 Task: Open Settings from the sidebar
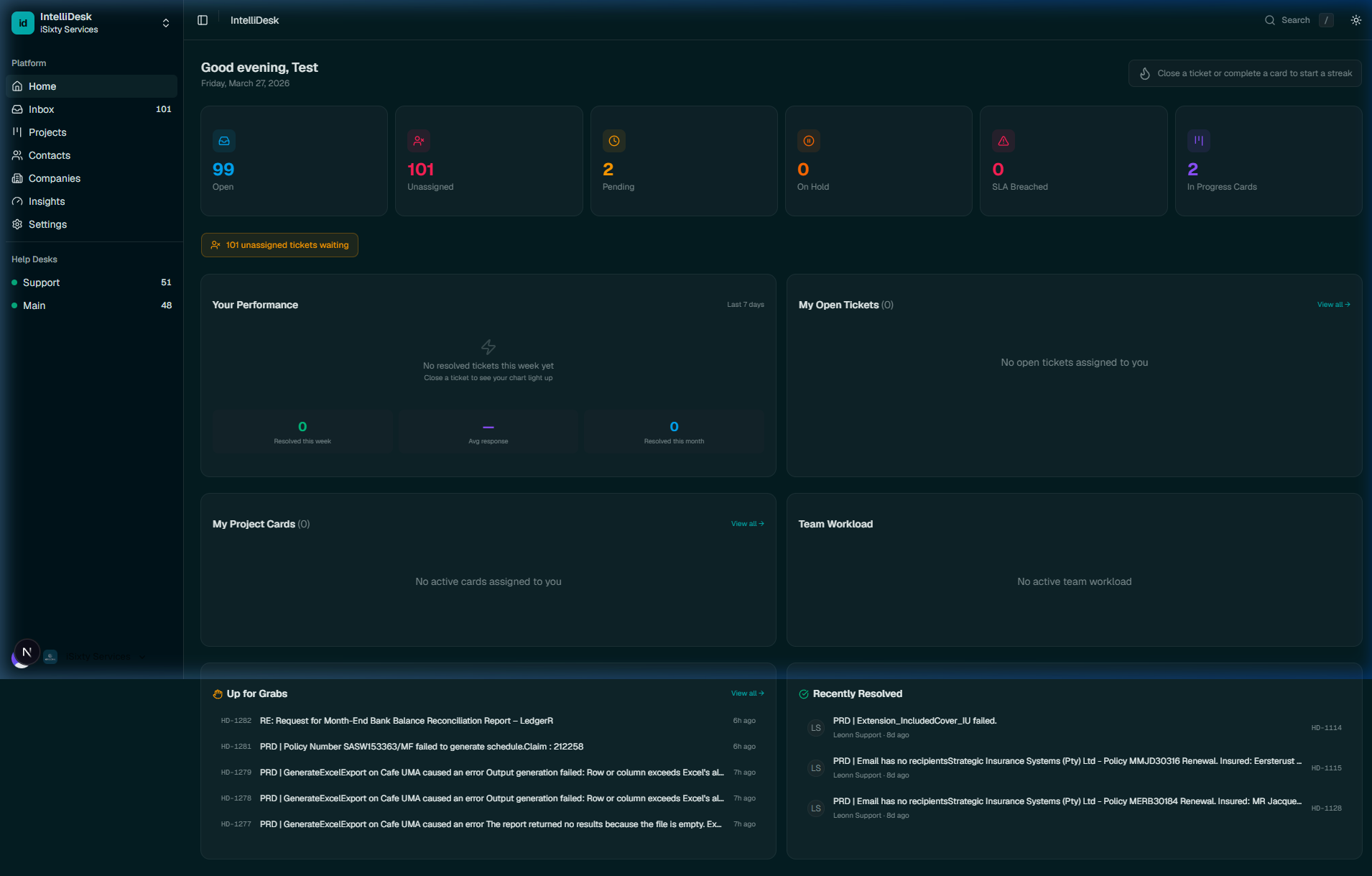click(x=47, y=224)
